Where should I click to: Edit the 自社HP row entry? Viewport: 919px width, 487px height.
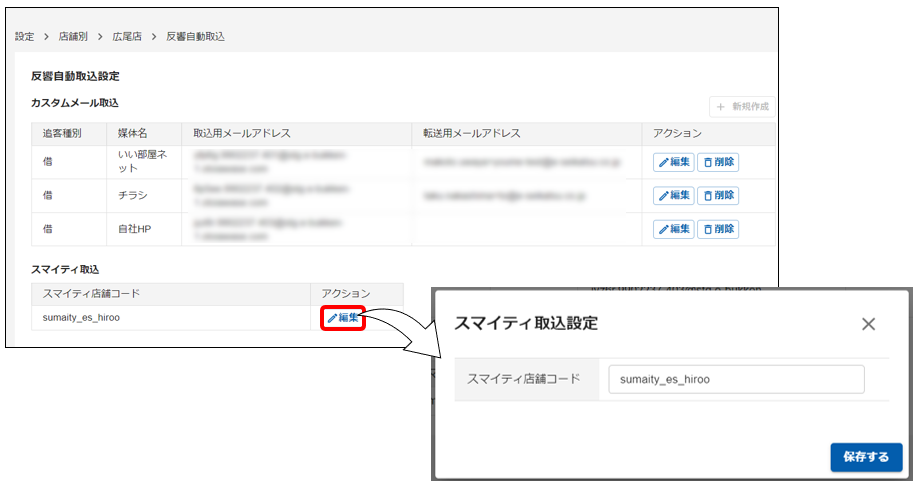(x=673, y=229)
